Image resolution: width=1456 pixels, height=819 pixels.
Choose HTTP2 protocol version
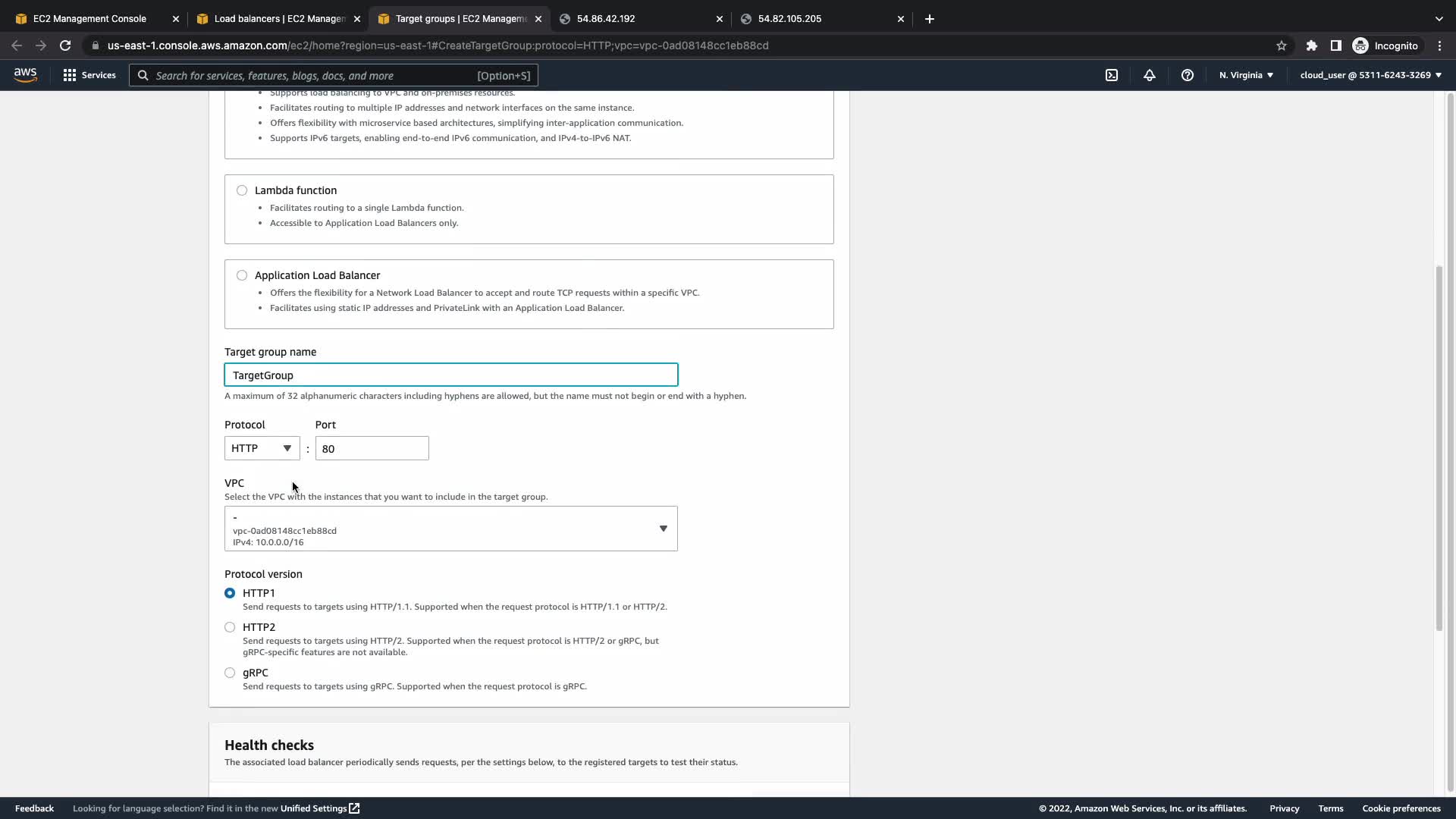tap(230, 627)
